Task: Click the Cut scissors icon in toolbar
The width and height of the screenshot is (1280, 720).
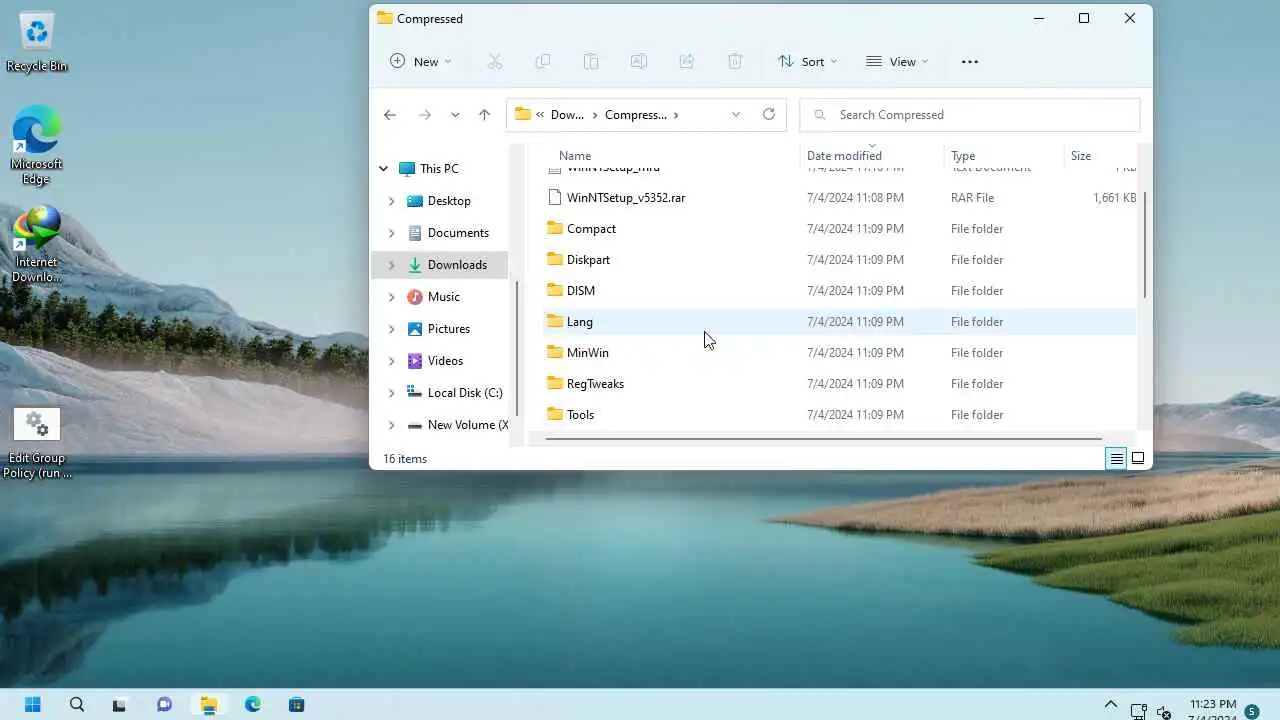Action: point(495,61)
